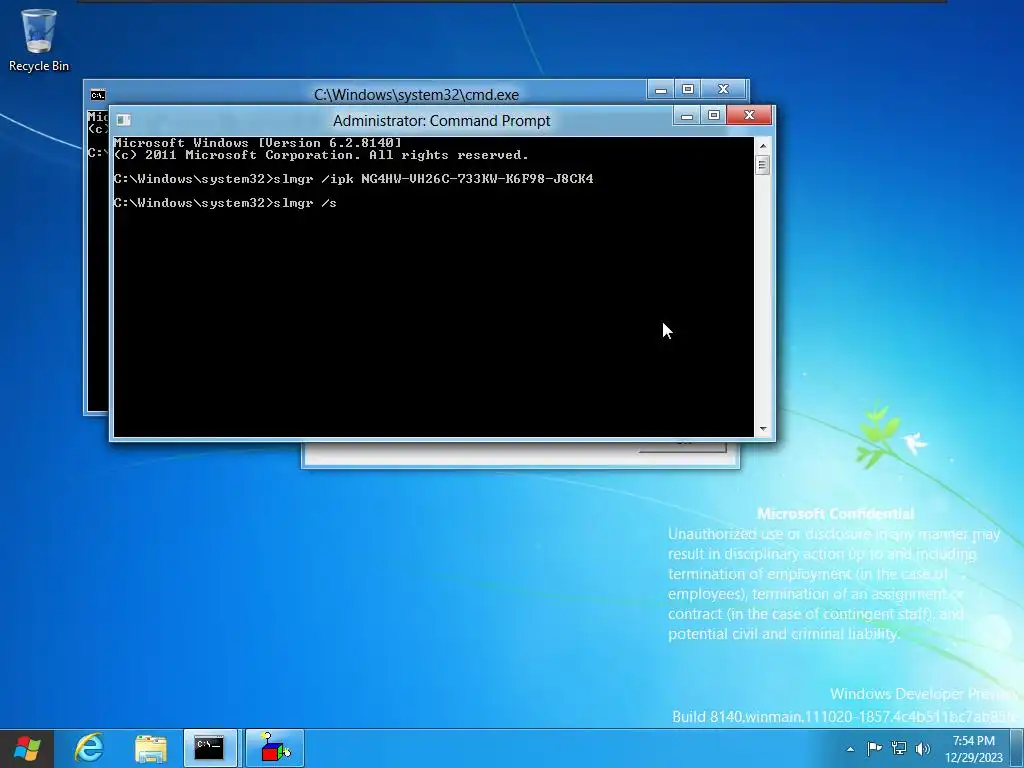Open the Action Center flag icon

point(874,748)
